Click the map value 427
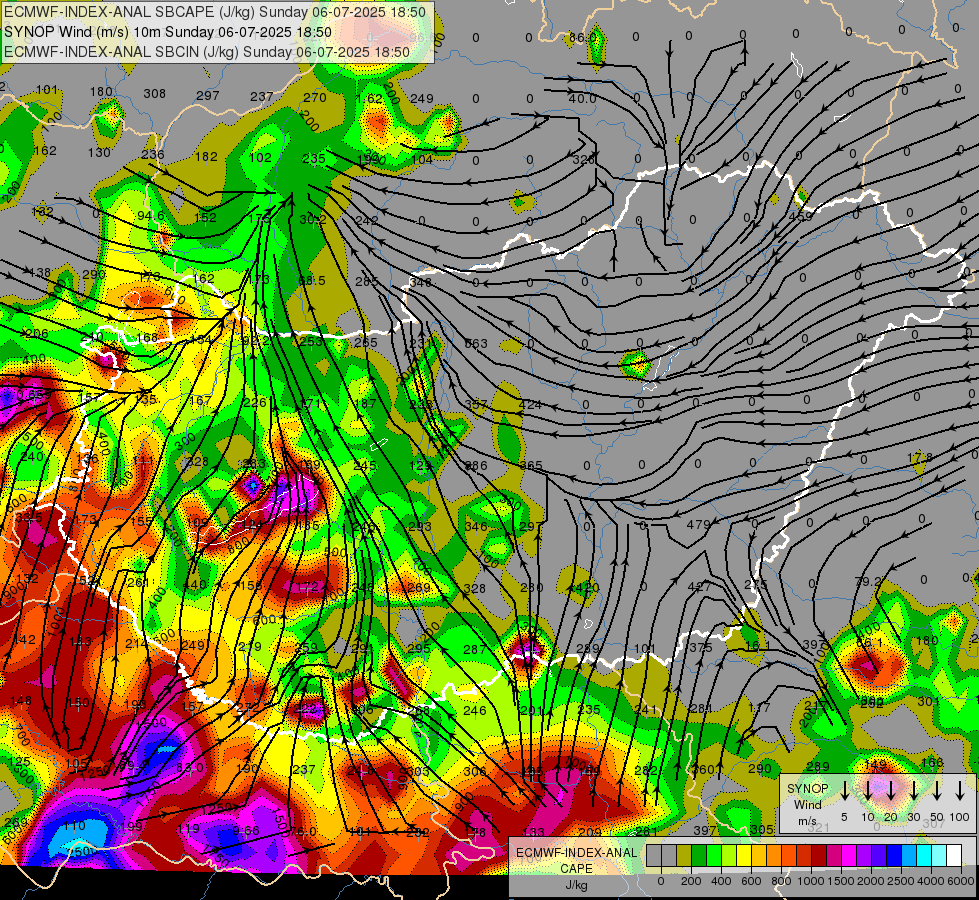The image size is (979, 900). click(x=699, y=586)
